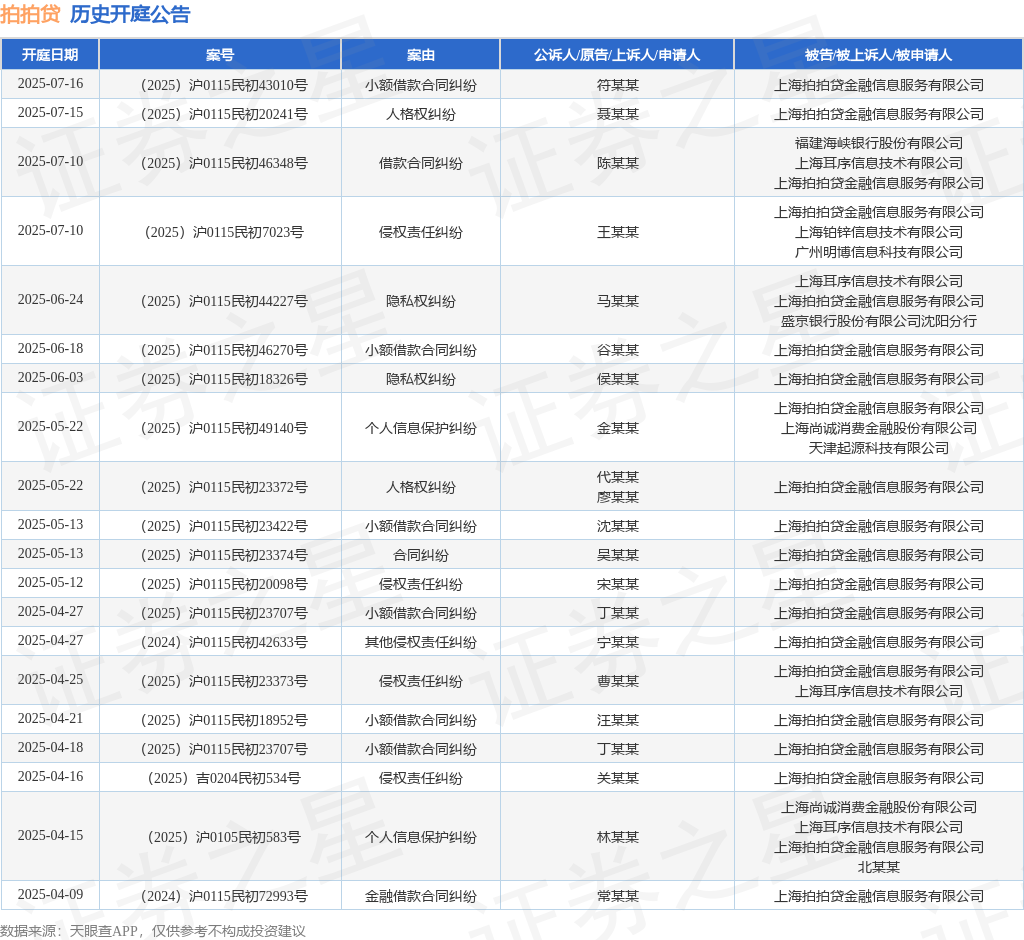Select the 公诉人/原告/上诉人/申请人 column header
Viewport: 1024px width, 940px height.
617,55
